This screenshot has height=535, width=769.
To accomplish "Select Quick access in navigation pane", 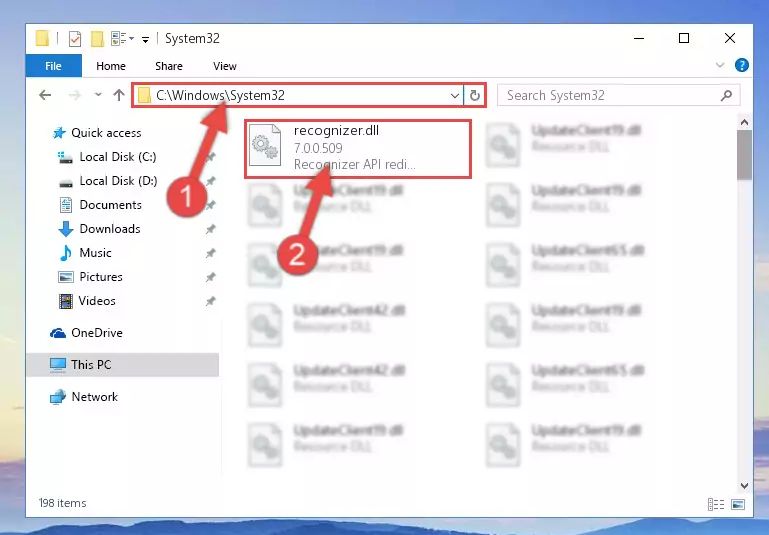I will (x=106, y=133).
